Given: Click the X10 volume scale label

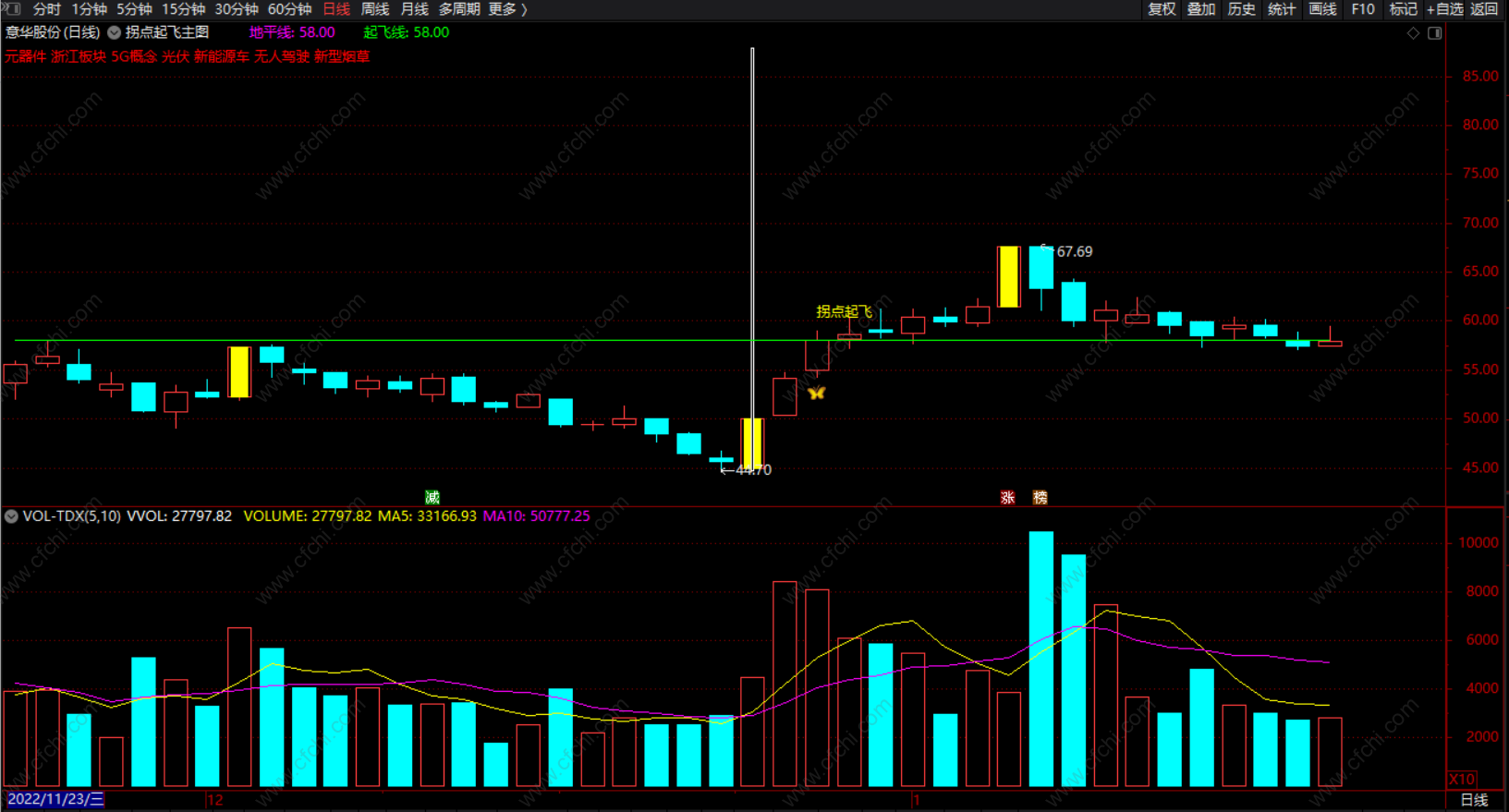Looking at the screenshot, I should click(x=1462, y=779).
